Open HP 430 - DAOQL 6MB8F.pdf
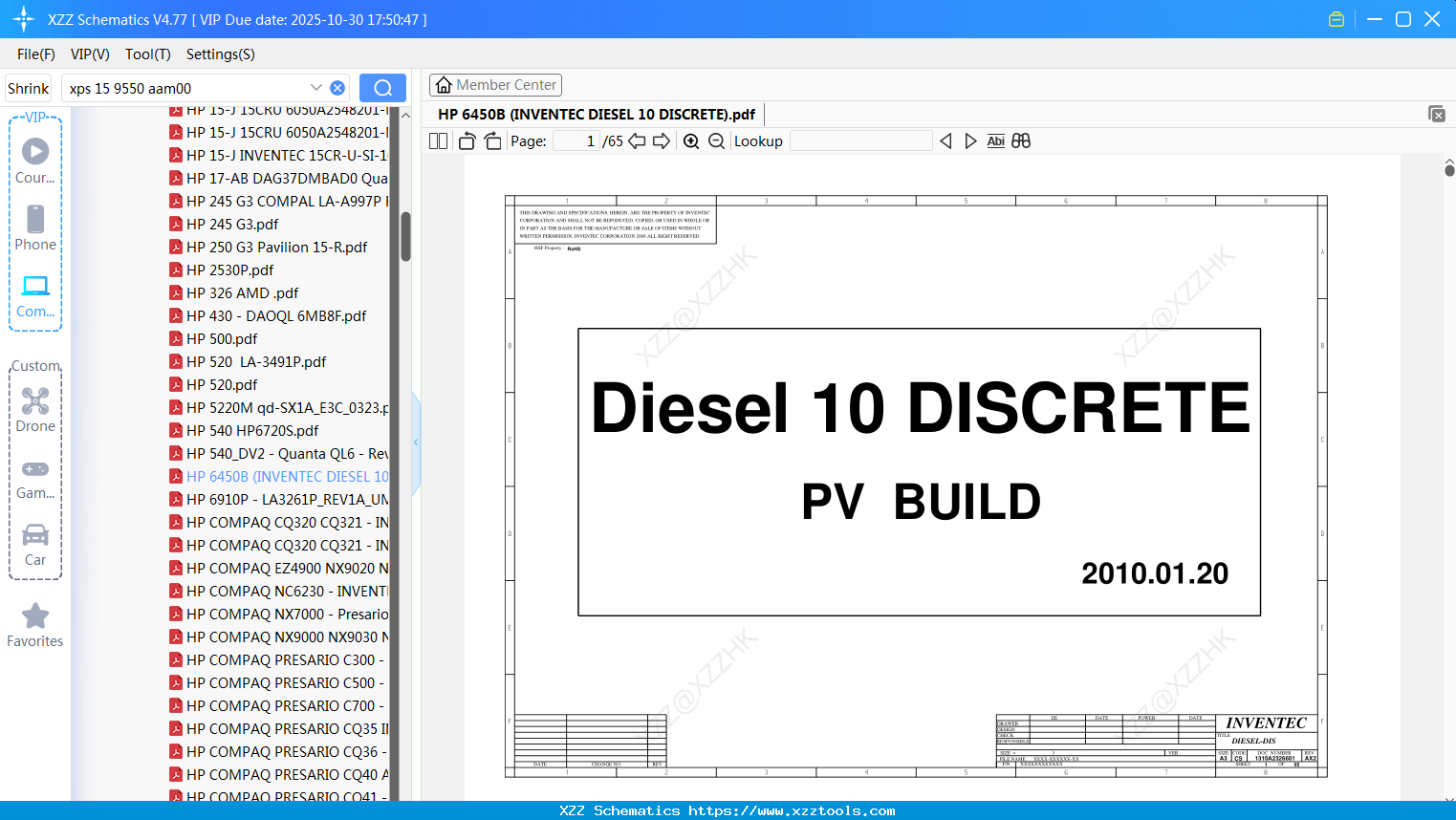 (x=276, y=316)
